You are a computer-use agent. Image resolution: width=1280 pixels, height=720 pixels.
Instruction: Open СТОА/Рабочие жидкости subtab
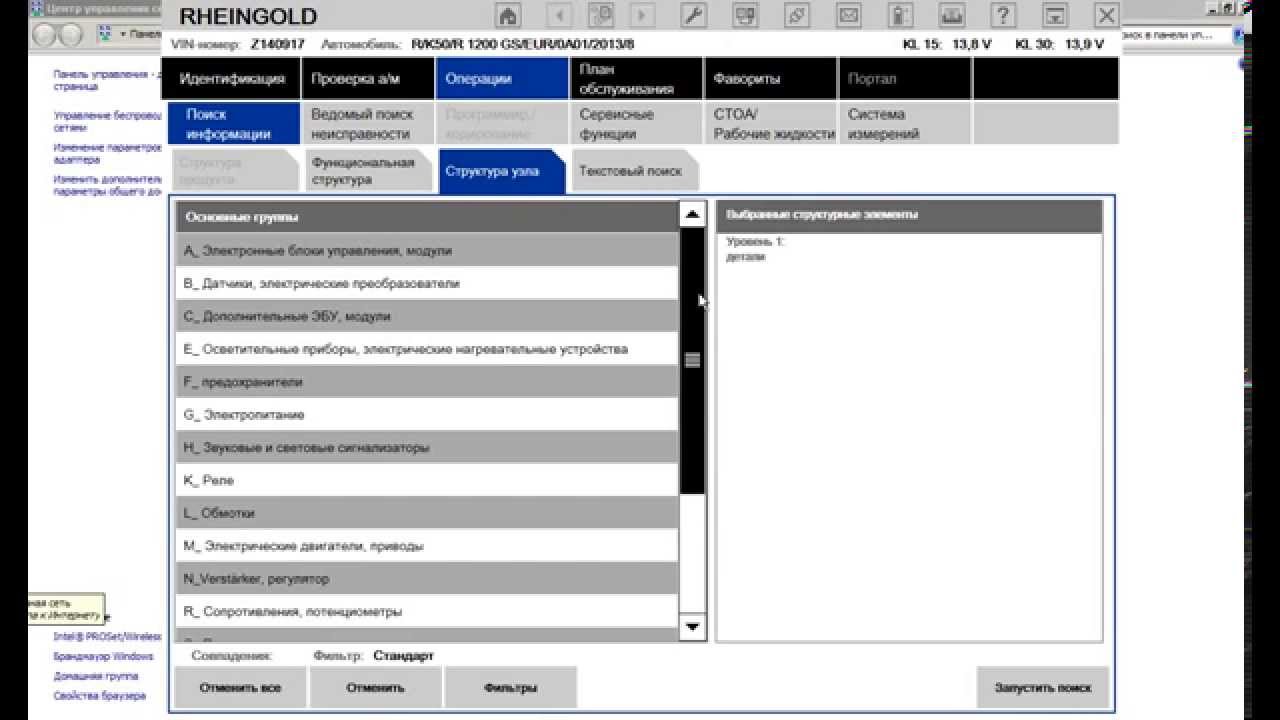(770, 124)
